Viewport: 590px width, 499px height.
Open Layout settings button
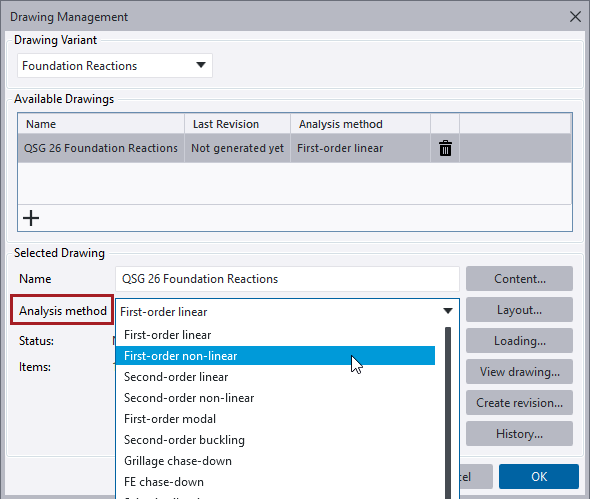pos(519,310)
